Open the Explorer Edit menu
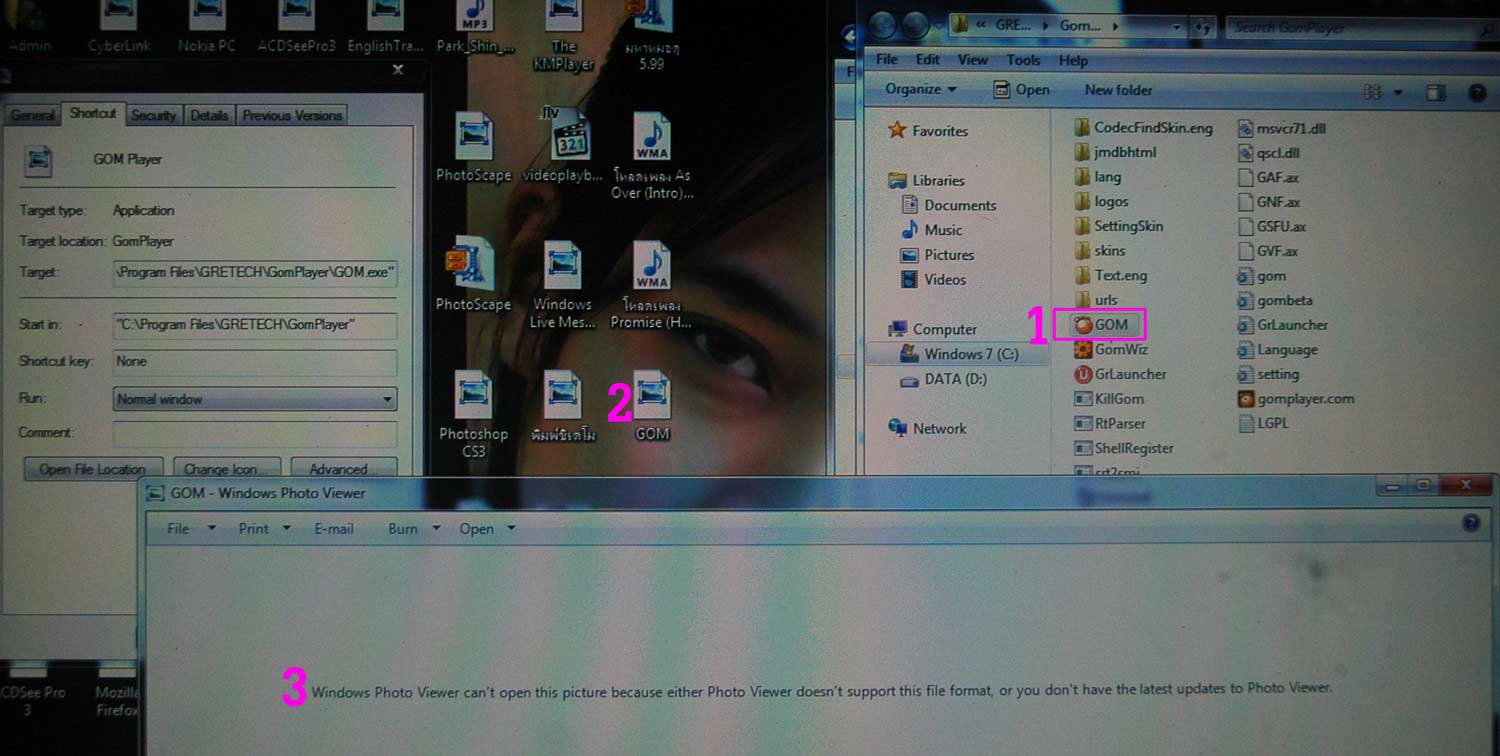Viewport: 1500px width, 756px height. [x=928, y=60]
